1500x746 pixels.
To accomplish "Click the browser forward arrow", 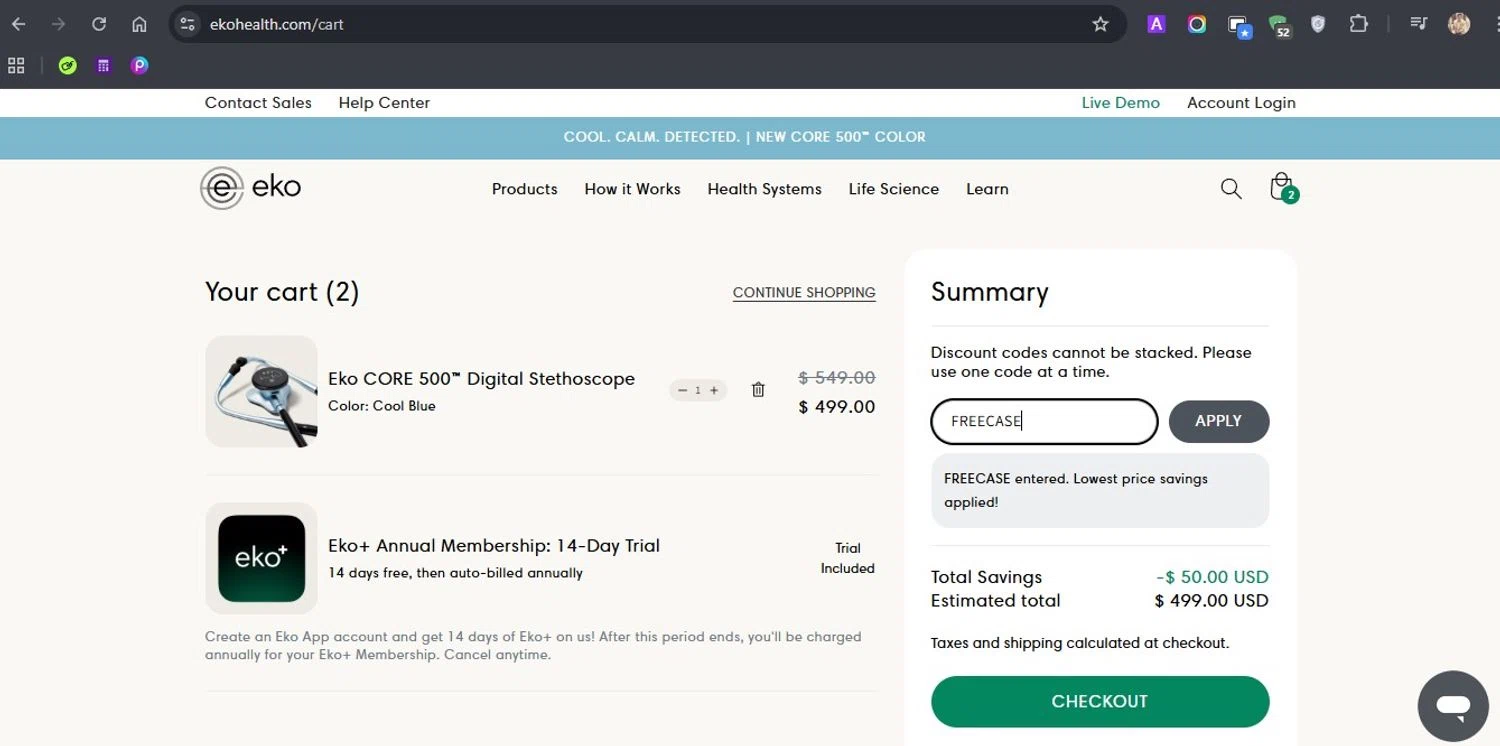I will 59,24.
